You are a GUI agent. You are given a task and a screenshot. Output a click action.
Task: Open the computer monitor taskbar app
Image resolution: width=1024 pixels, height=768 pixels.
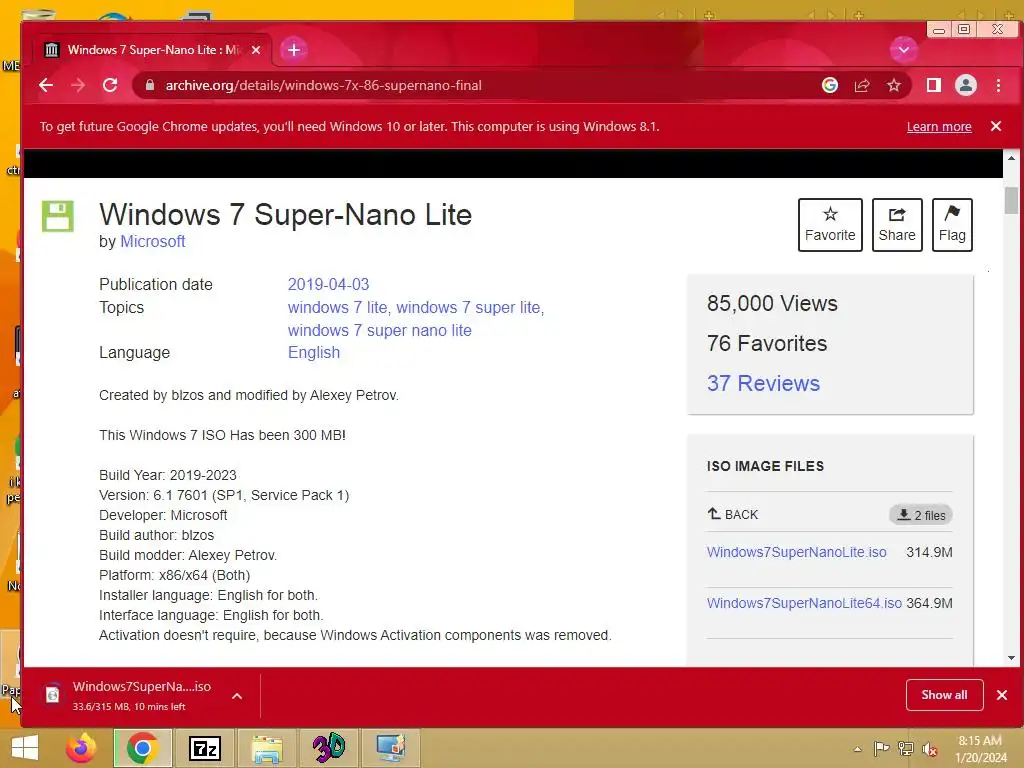(x=390, y=748)
